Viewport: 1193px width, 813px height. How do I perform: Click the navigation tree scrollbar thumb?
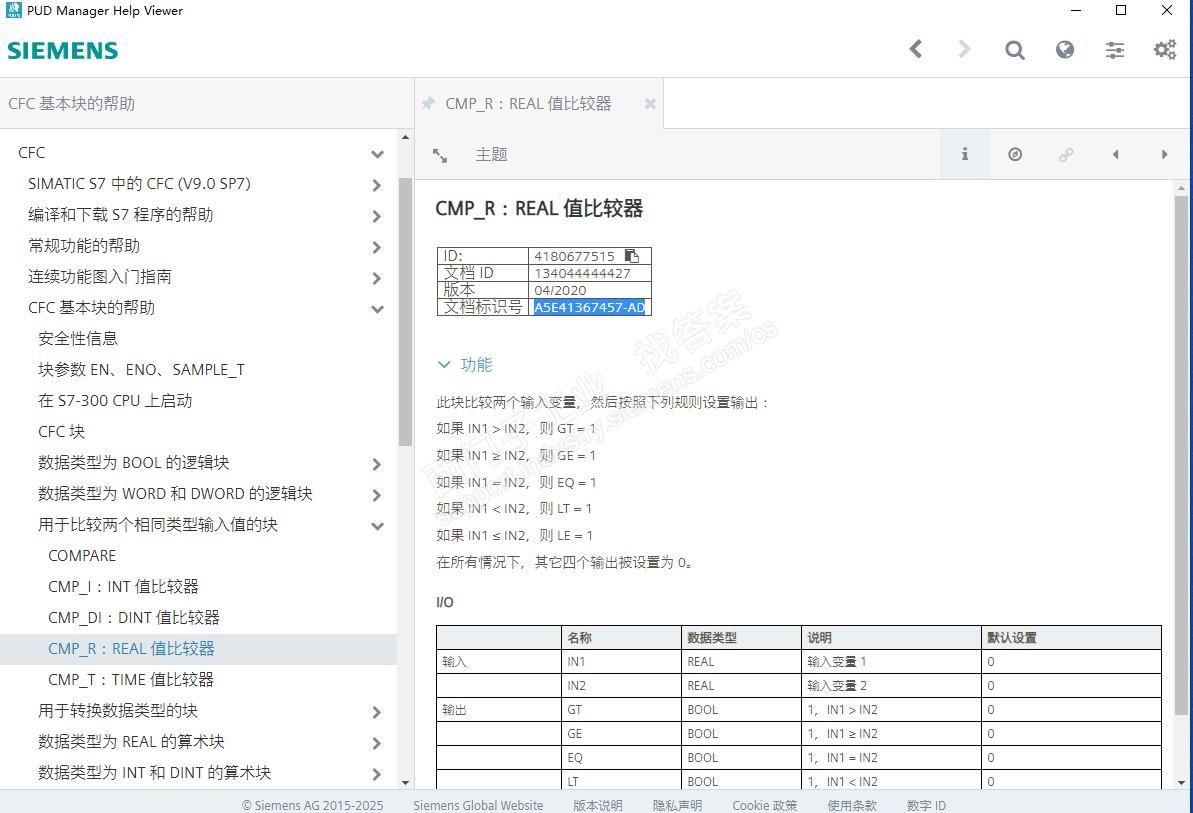pyautogui.click(x=405, y=312)
